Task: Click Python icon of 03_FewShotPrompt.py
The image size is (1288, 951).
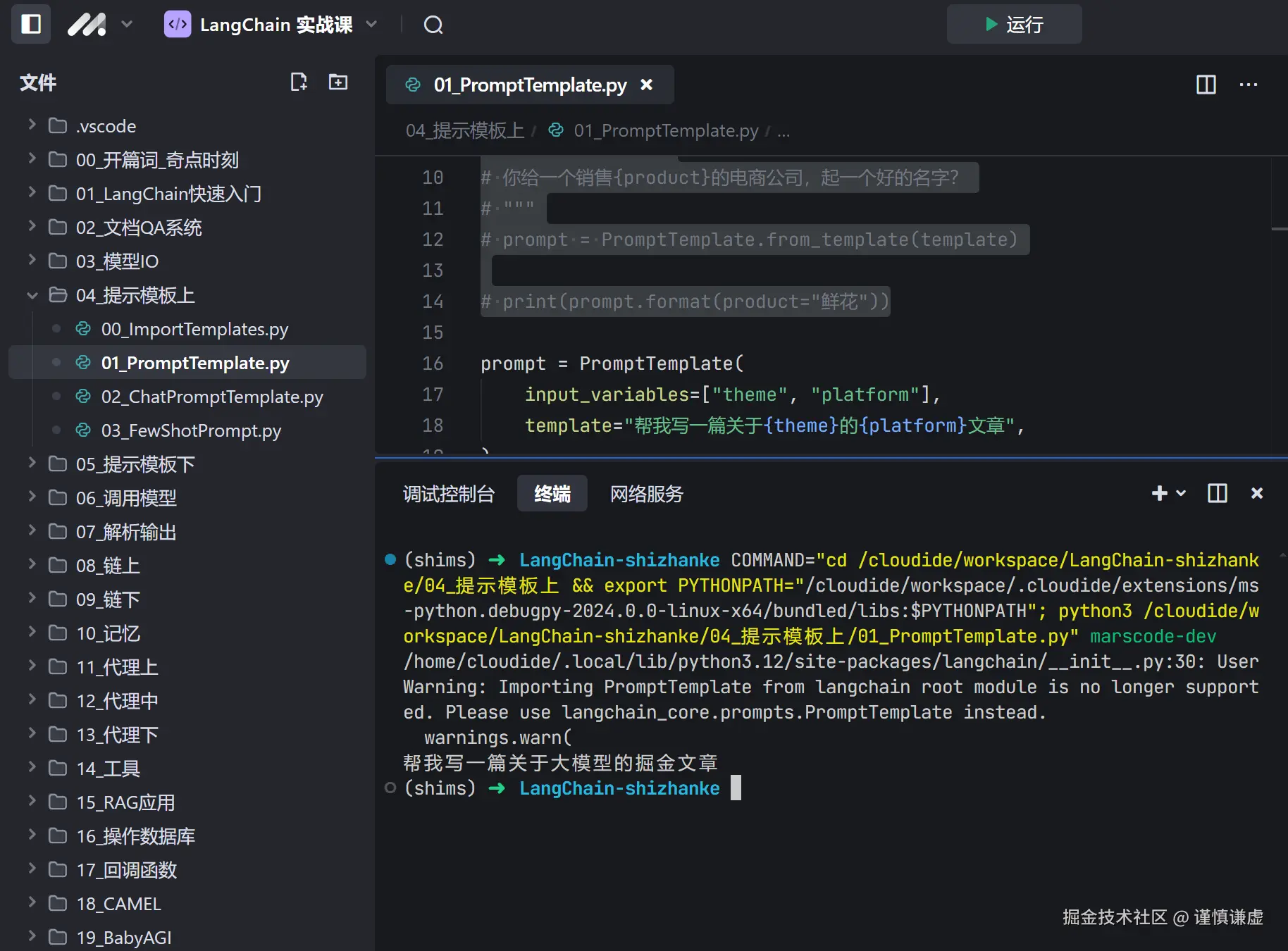Action: (x=83, y=430)
